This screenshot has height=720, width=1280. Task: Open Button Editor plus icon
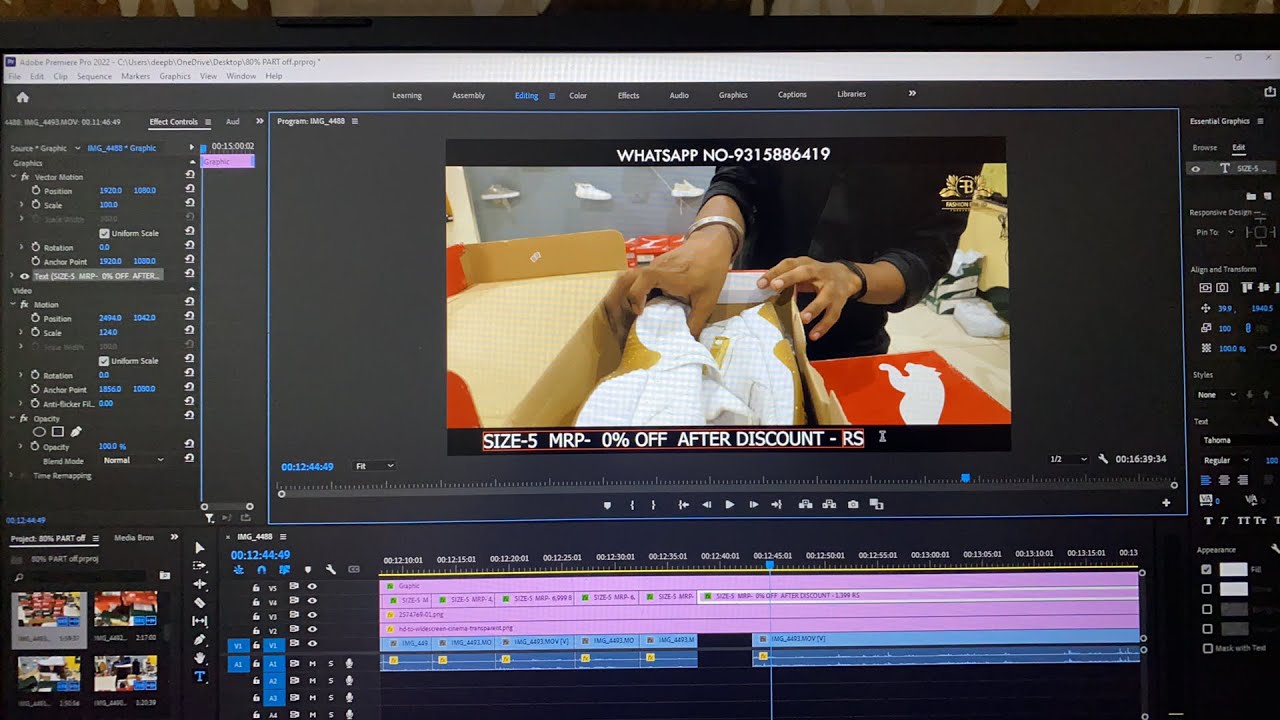pyautogui.click(x=1166, y=503)
